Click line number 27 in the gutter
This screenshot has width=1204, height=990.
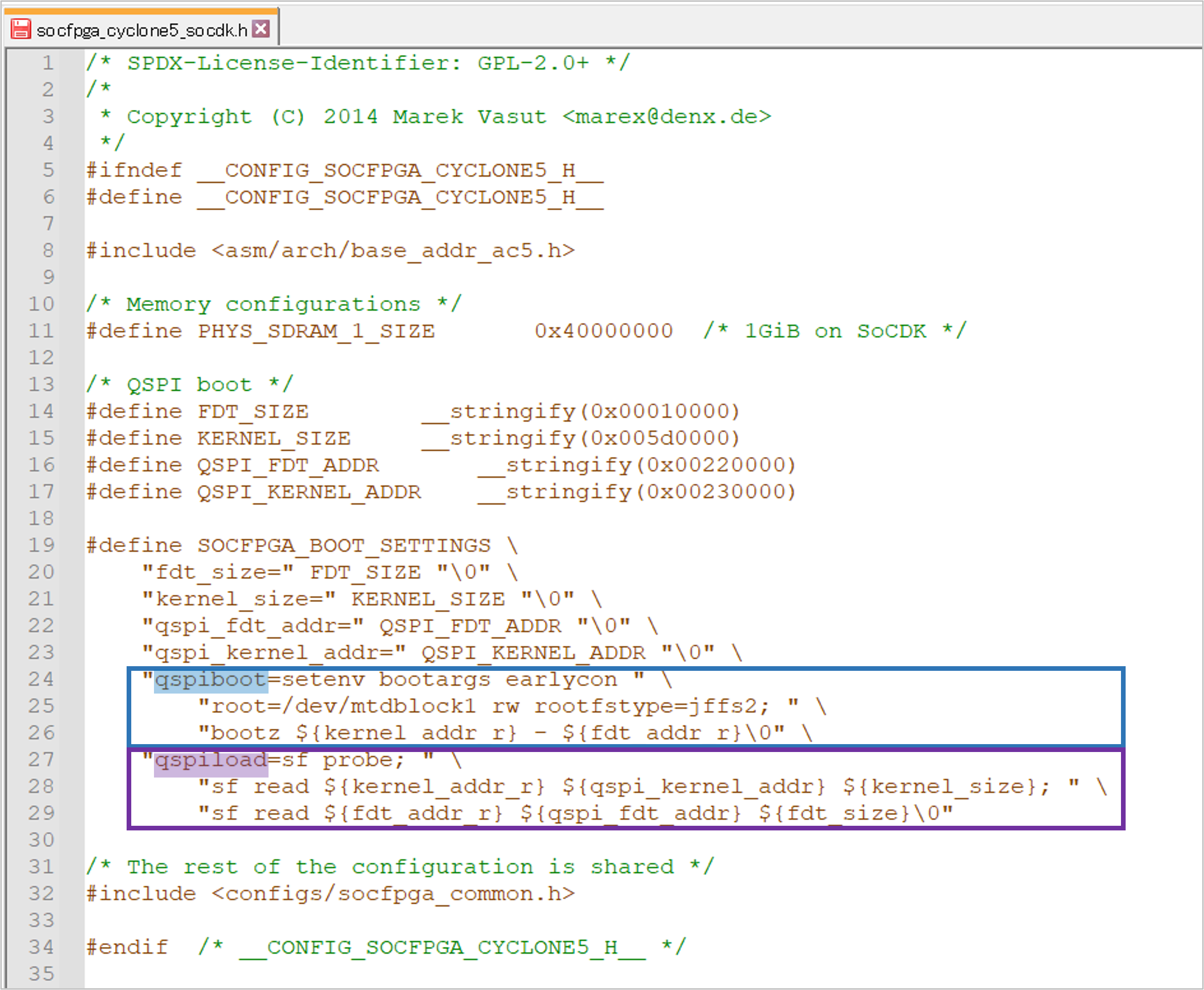tap(42, 759)
